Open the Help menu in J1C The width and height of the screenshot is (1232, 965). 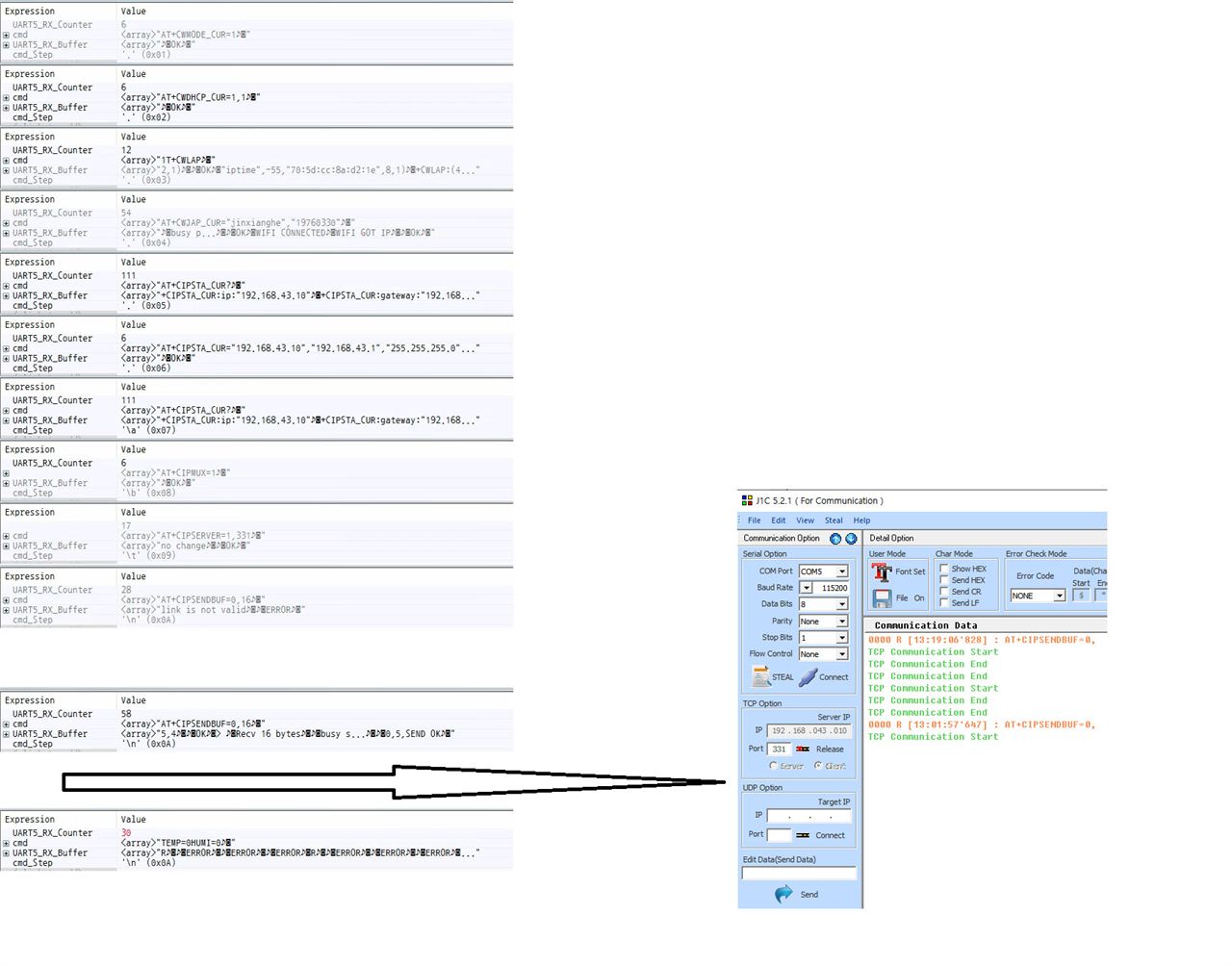[861, 521]
